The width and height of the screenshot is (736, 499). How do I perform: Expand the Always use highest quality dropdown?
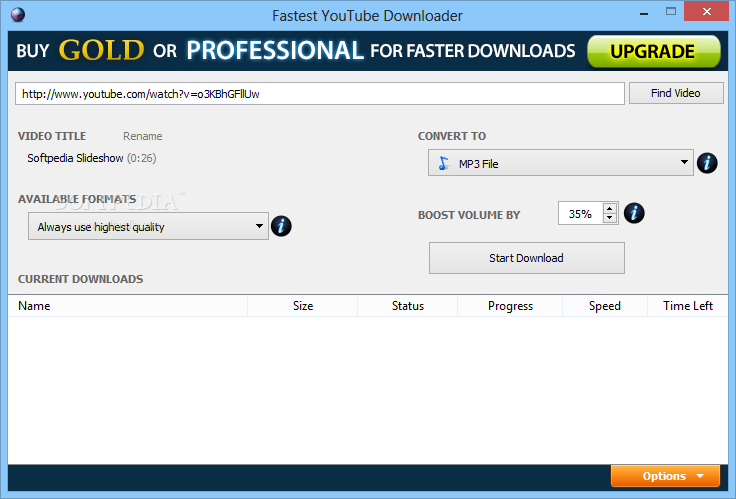point(148,226)
